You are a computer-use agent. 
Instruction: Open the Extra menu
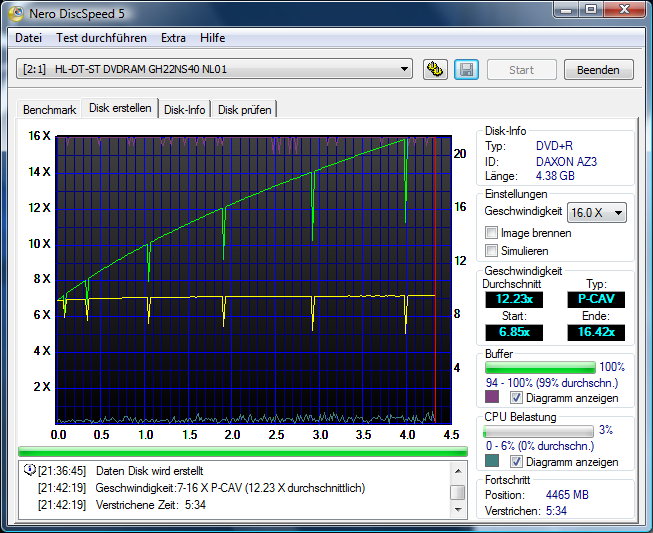point(173,38)
